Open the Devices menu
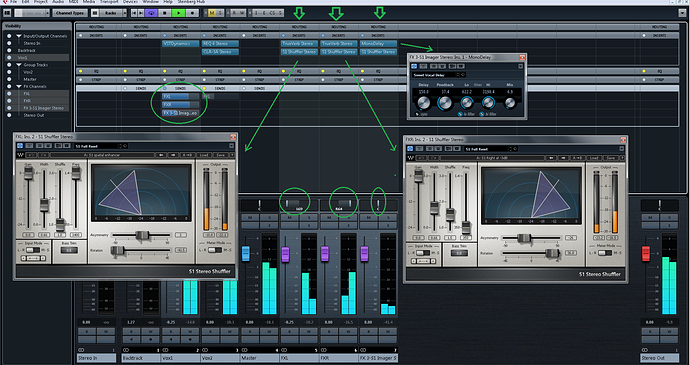The image size is (690, 365). point(130,2)
